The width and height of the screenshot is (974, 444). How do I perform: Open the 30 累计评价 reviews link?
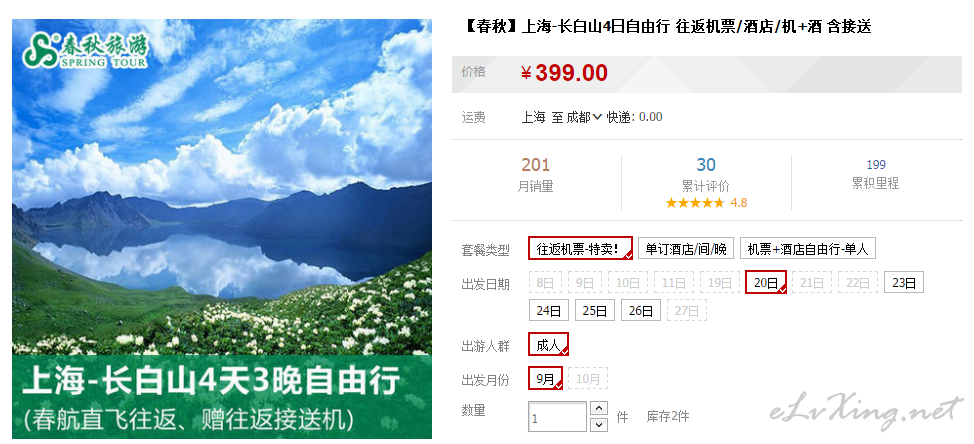[706, 174]
